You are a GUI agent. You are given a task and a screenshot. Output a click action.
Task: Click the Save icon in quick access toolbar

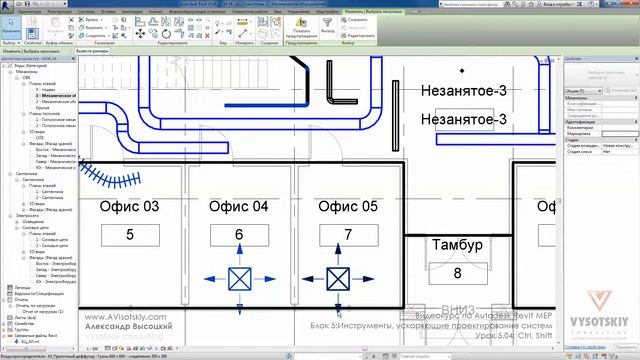(x=27, y=4)
